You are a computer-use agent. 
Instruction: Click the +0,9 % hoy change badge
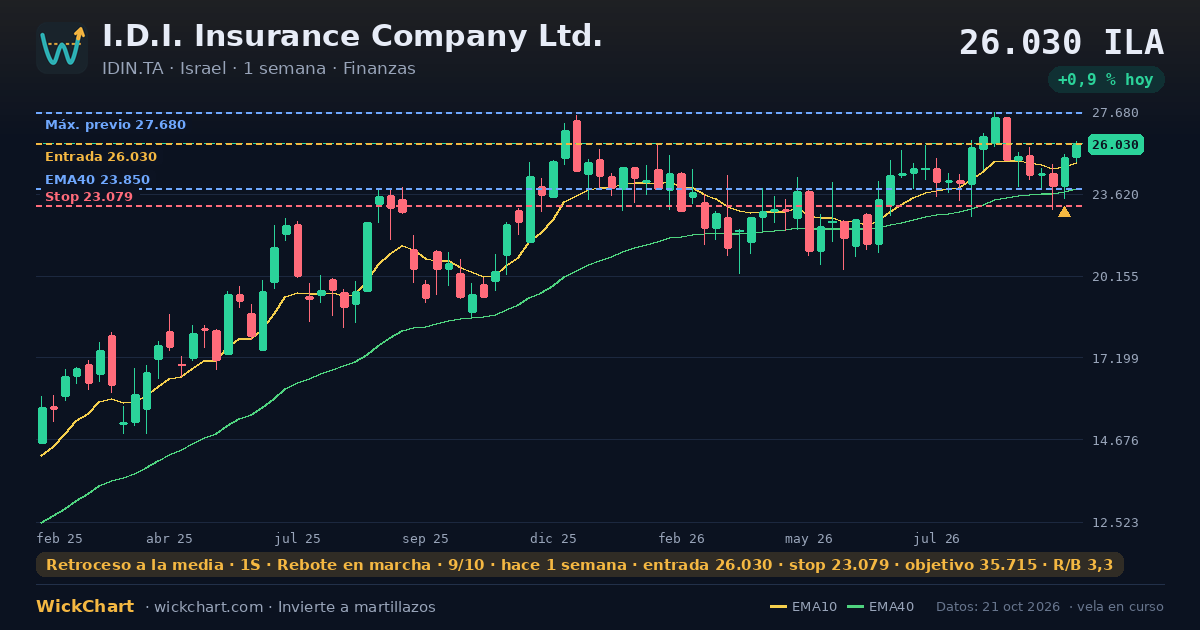1106,80
